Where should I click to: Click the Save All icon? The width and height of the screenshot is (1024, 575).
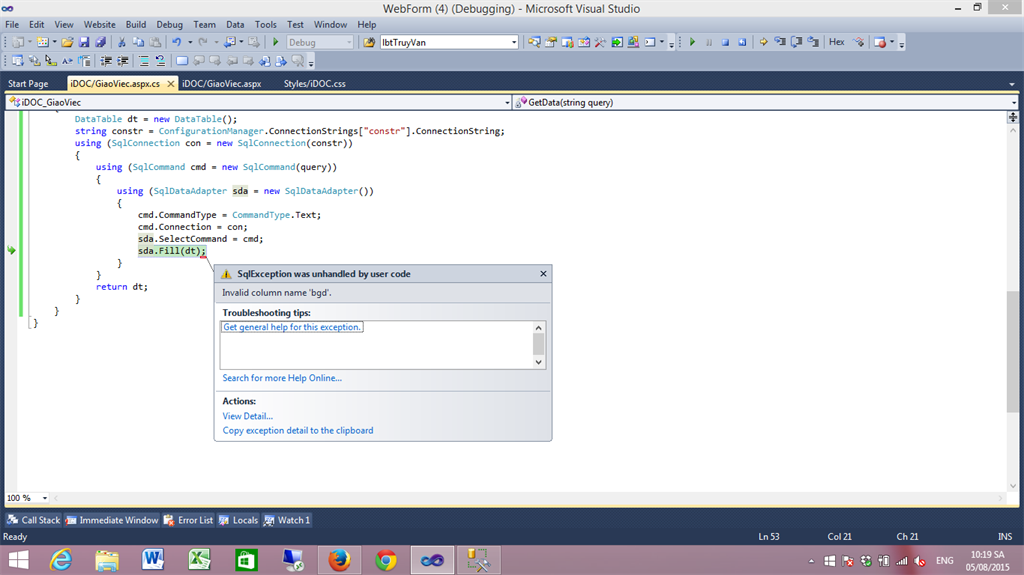pyautogui.click(x=101, y=42)
